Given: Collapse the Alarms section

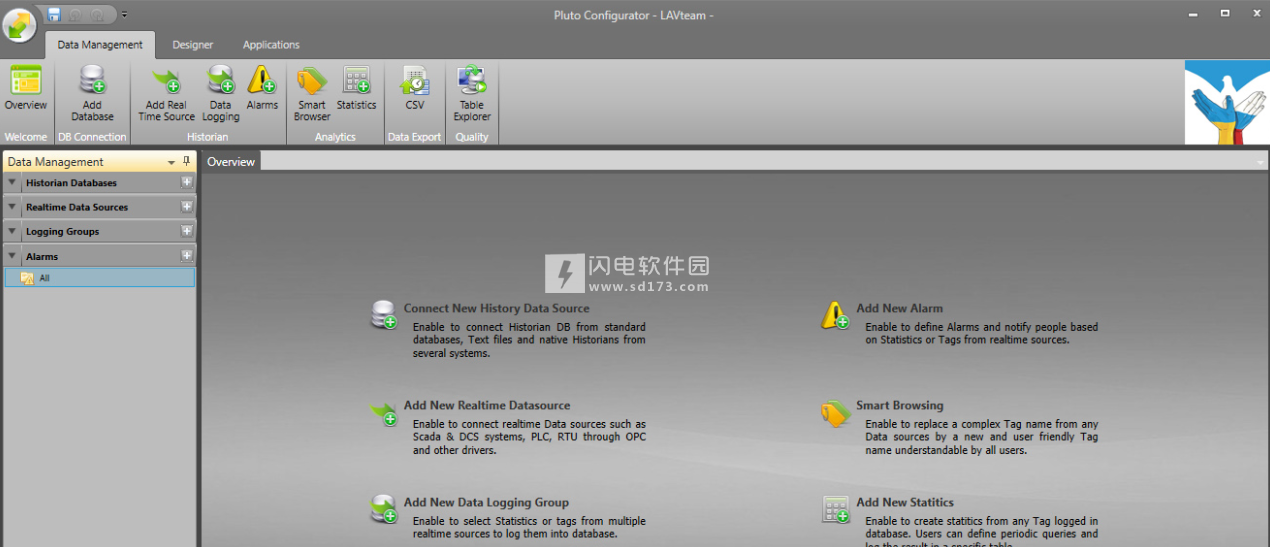Looking at the screenshot, I should [x=12, y=256].
